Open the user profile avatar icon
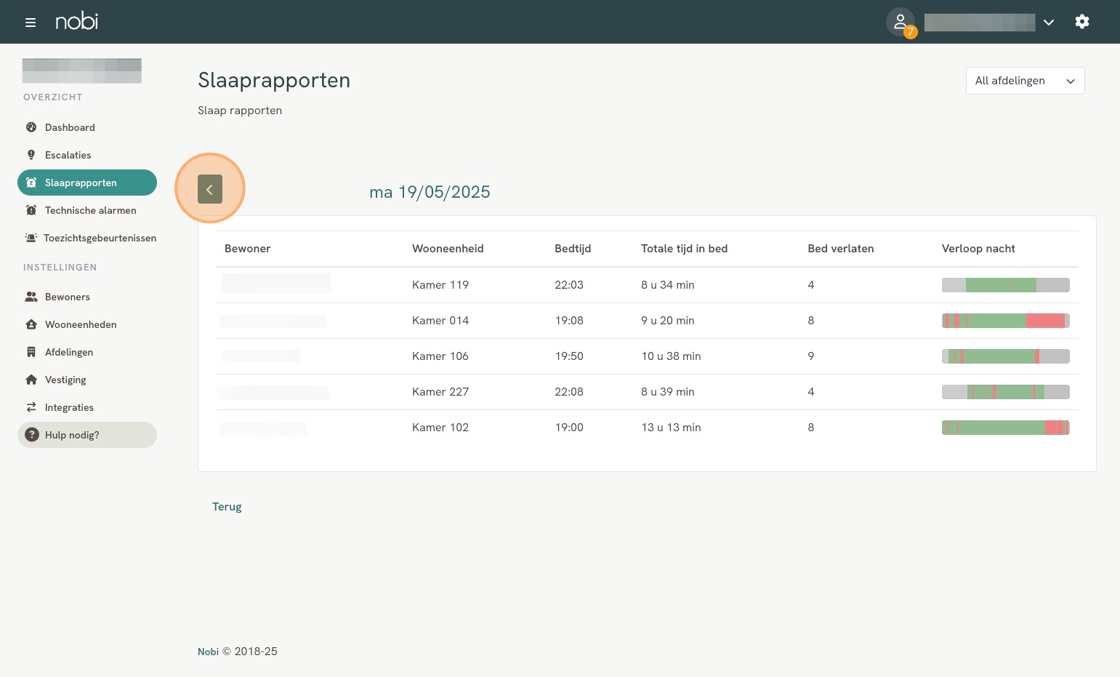This screenshot has height=677, width=1120. (900, 21)
